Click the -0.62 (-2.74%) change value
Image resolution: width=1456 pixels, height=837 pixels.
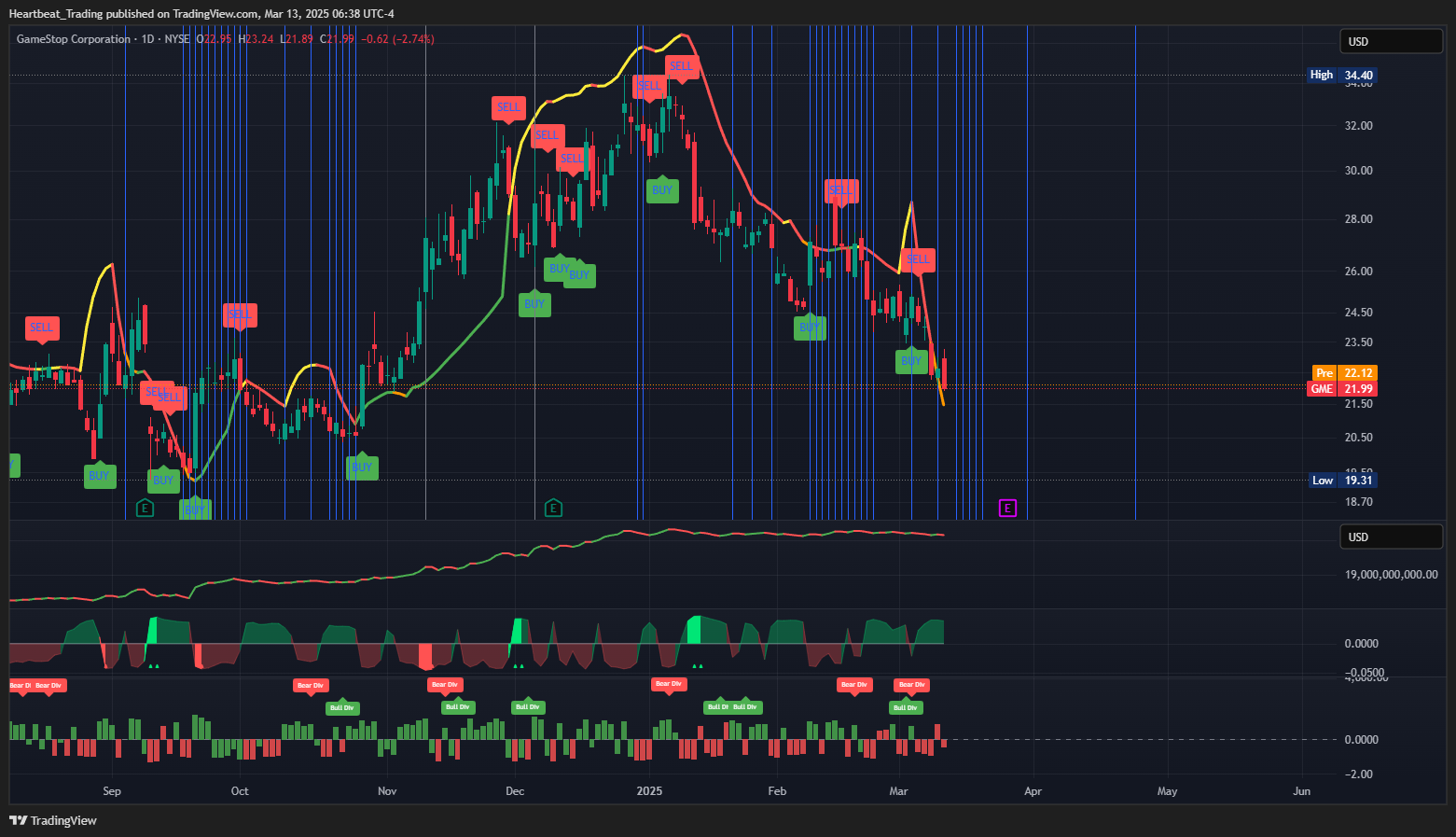(x=397, y=39)
